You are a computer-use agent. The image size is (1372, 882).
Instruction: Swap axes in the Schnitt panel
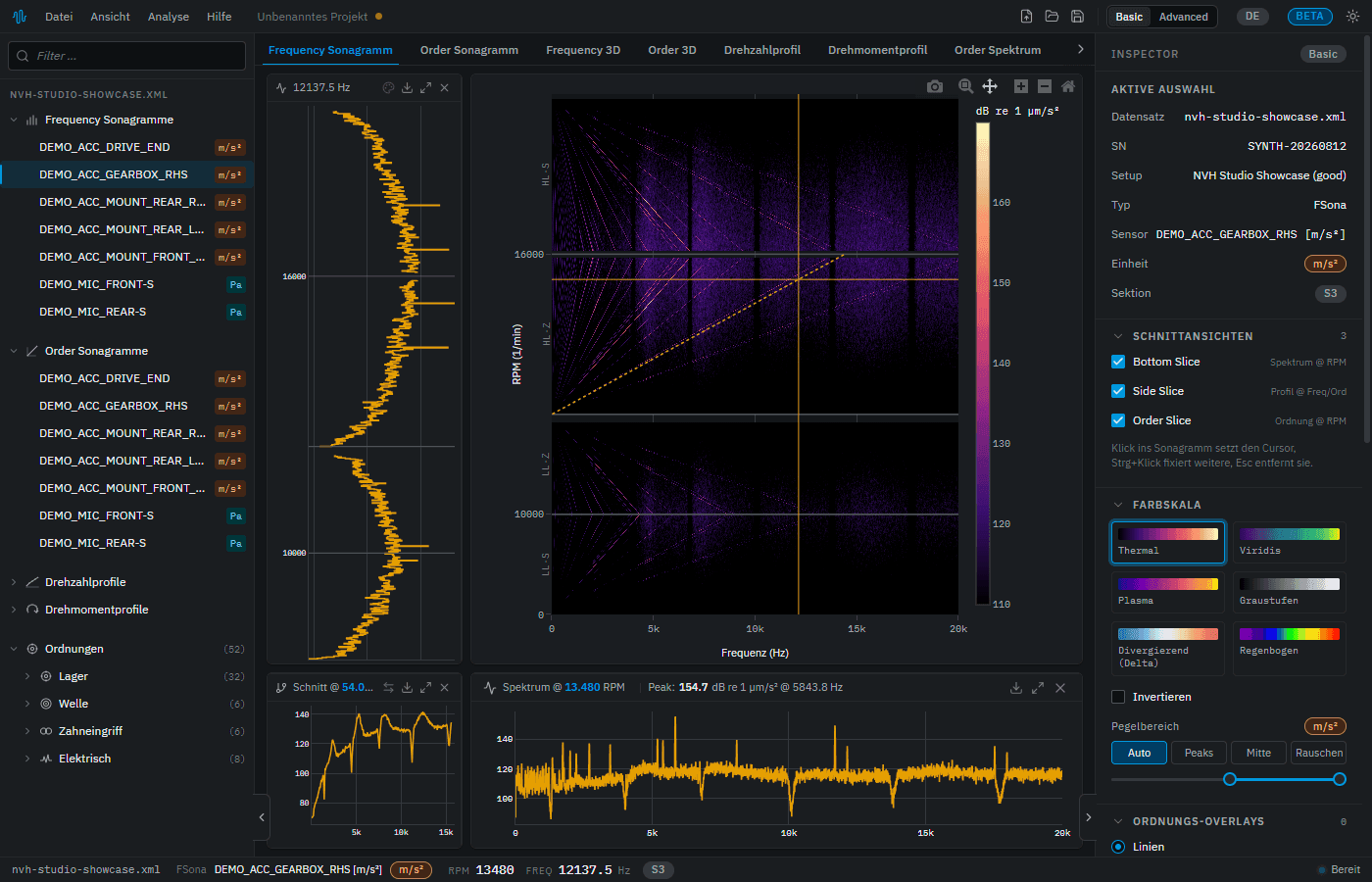coord(388,687)
